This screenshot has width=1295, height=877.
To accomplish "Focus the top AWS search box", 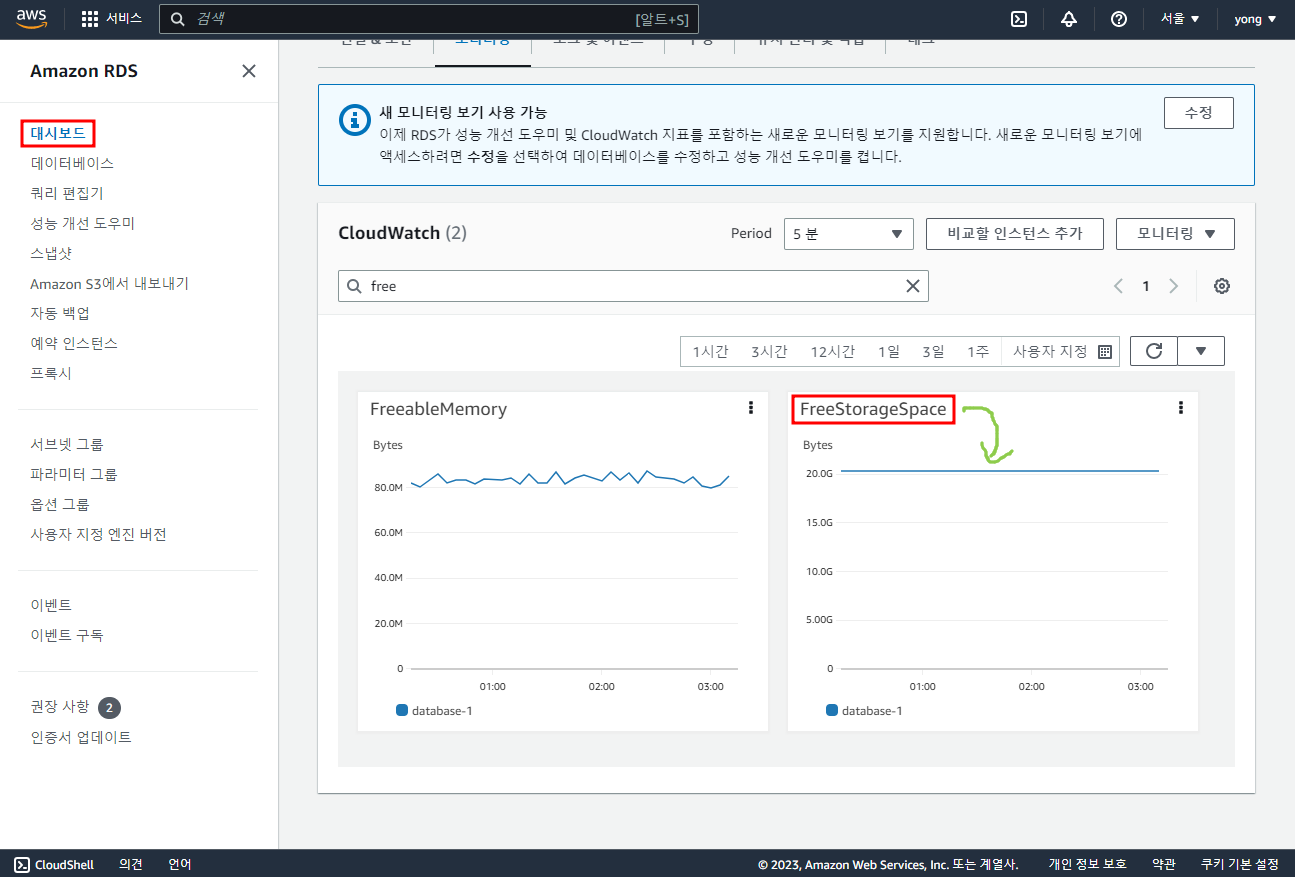I will click(429, 19).
